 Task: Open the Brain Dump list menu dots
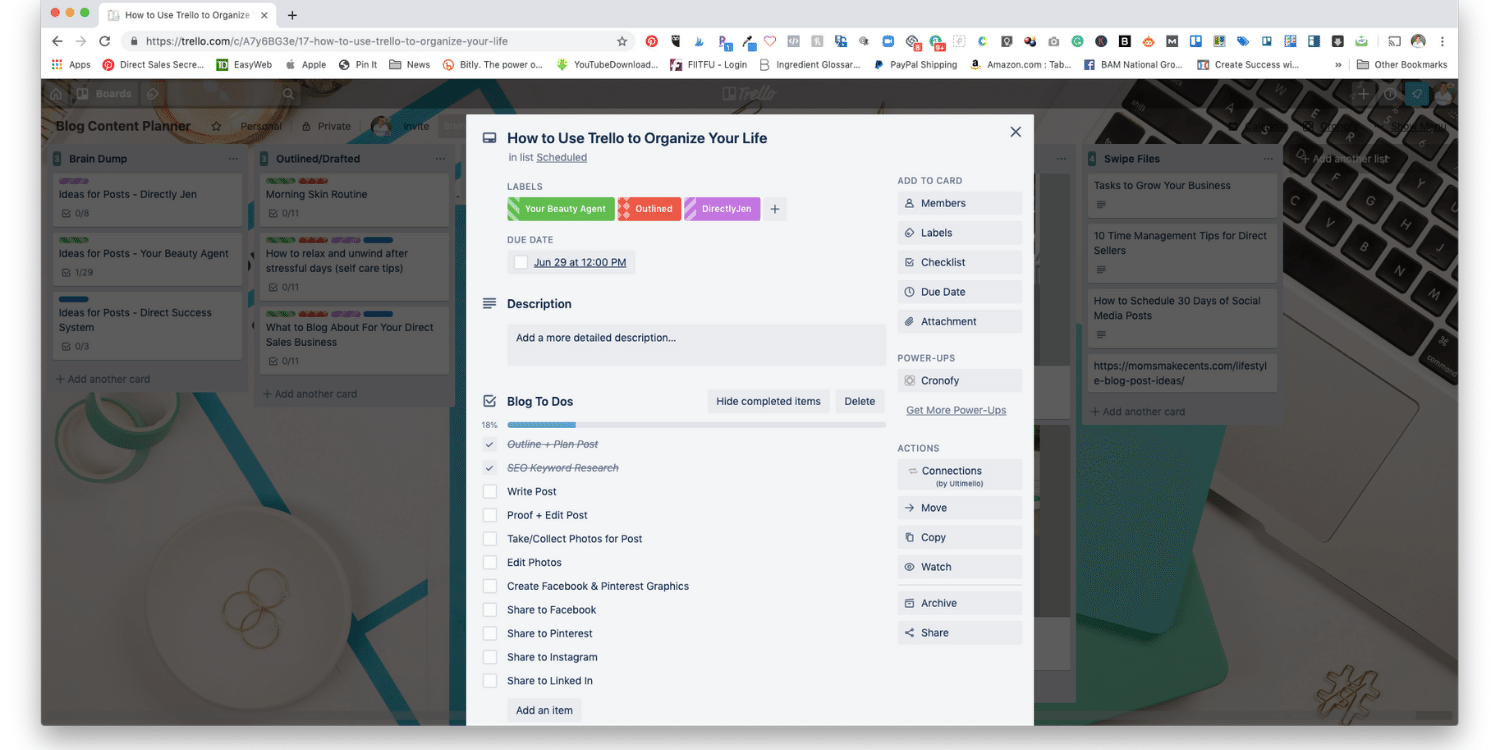click(x=233, y=159)
